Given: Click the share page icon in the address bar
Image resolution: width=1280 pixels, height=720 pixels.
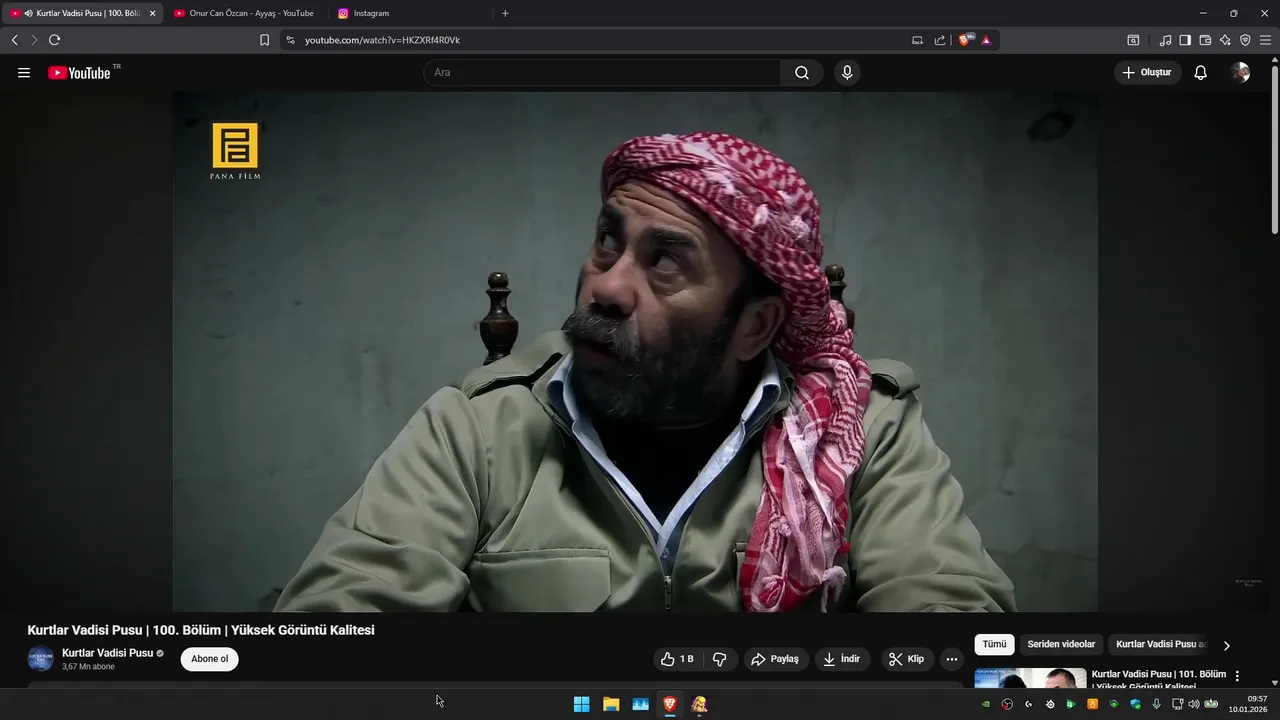Looking at the screenshot, I should point(940,40).
